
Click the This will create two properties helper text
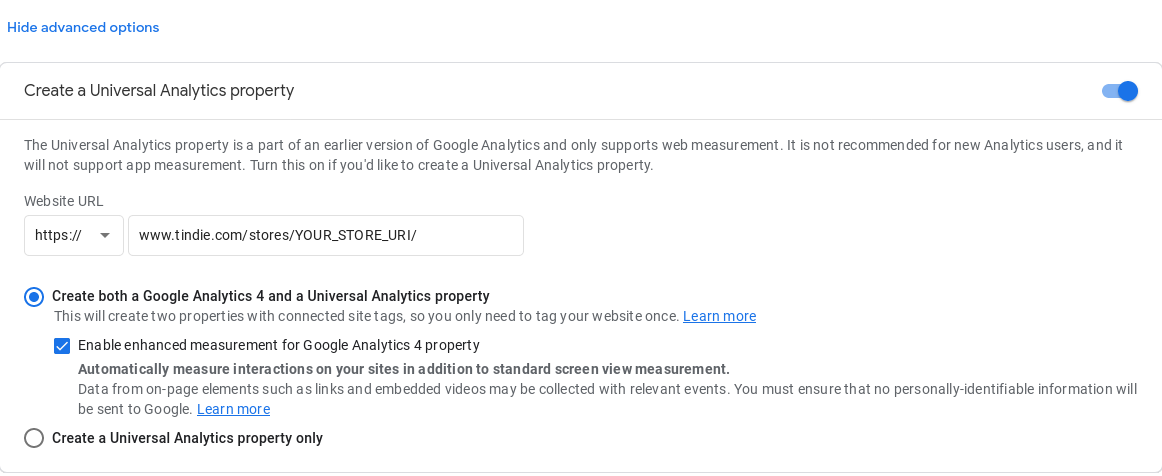point(366,316)
